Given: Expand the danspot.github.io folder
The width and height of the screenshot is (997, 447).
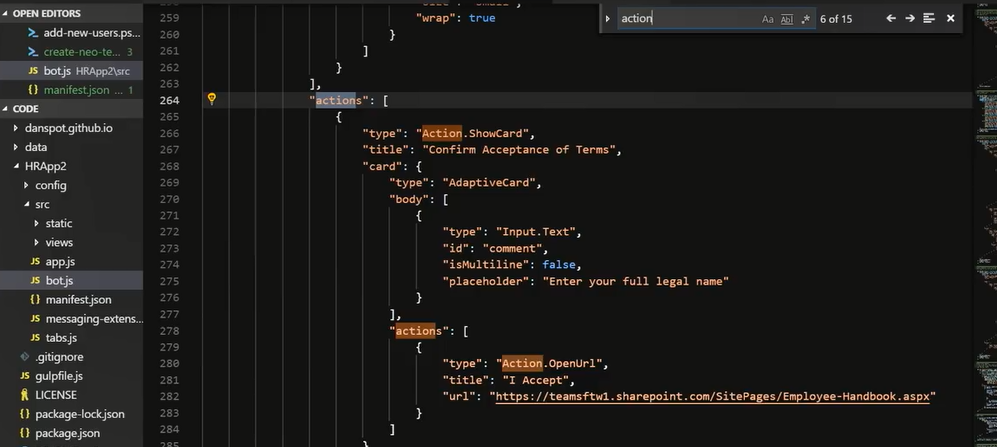Looking at the screenshot, I should point(15,128).
